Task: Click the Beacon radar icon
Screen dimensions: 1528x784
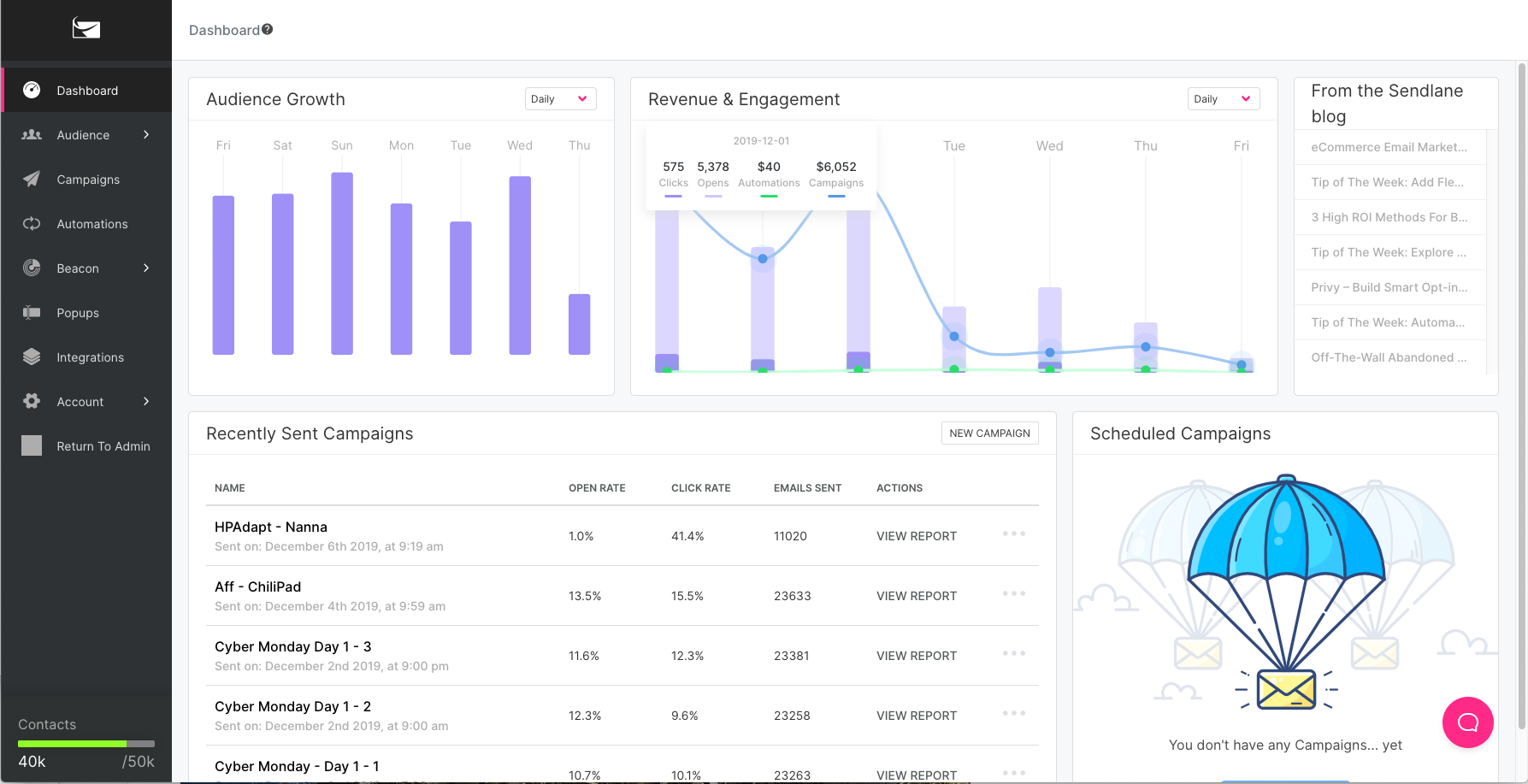Action: tap(32, 268)
